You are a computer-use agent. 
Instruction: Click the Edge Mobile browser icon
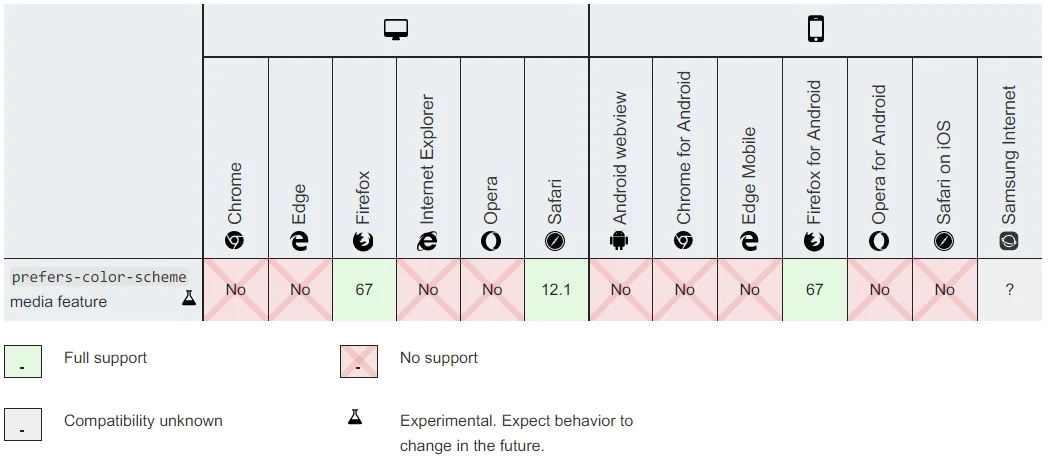[750, 241]
